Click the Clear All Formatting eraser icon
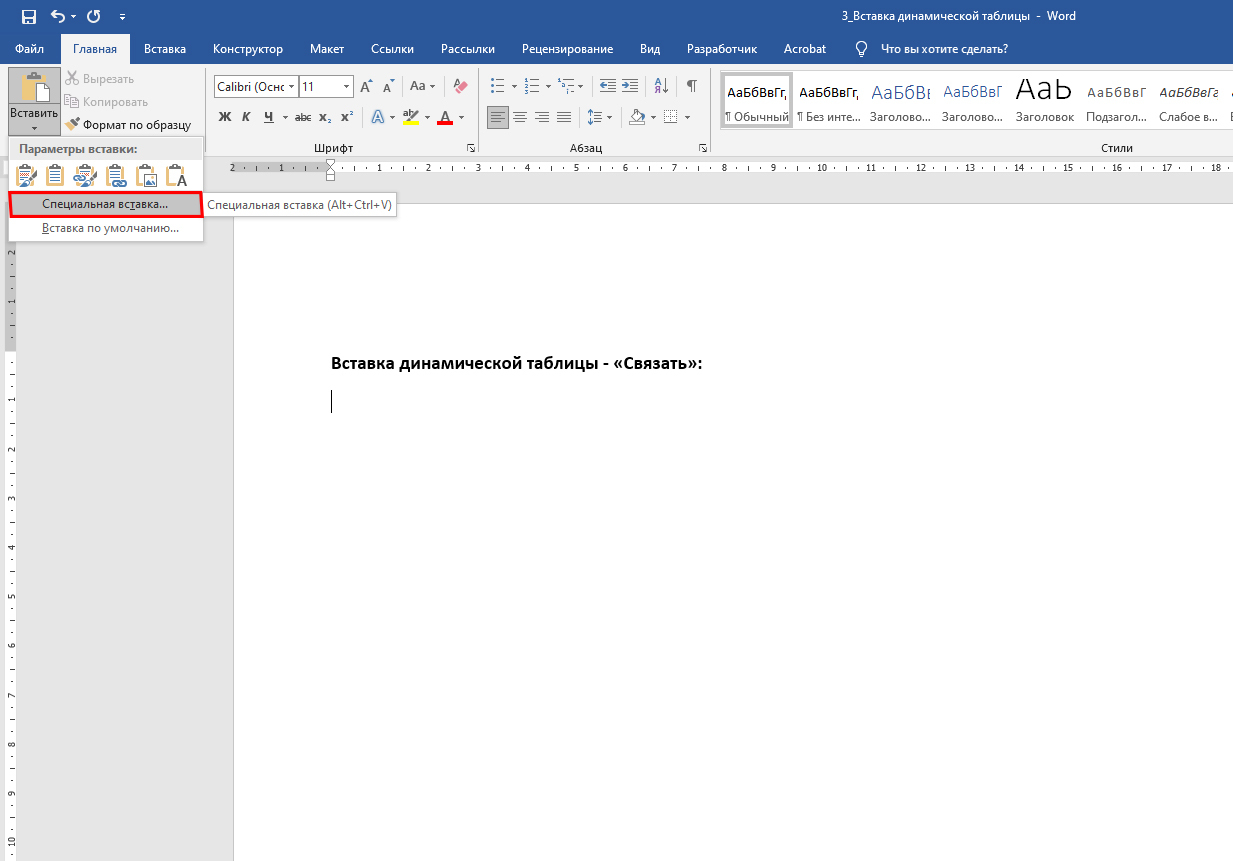The height and width of the screenshot is (861, 1233). pyautogui.click(x=460, y=86)
